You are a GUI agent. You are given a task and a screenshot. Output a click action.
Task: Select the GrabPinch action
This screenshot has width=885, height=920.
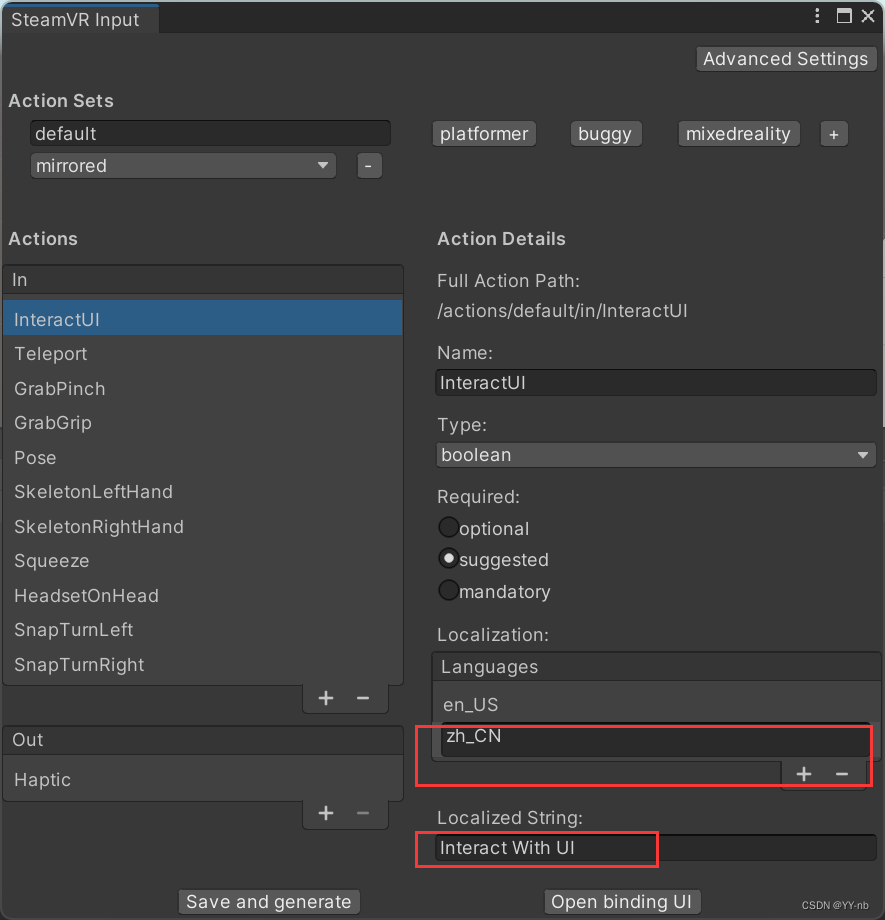coord(203,388)
